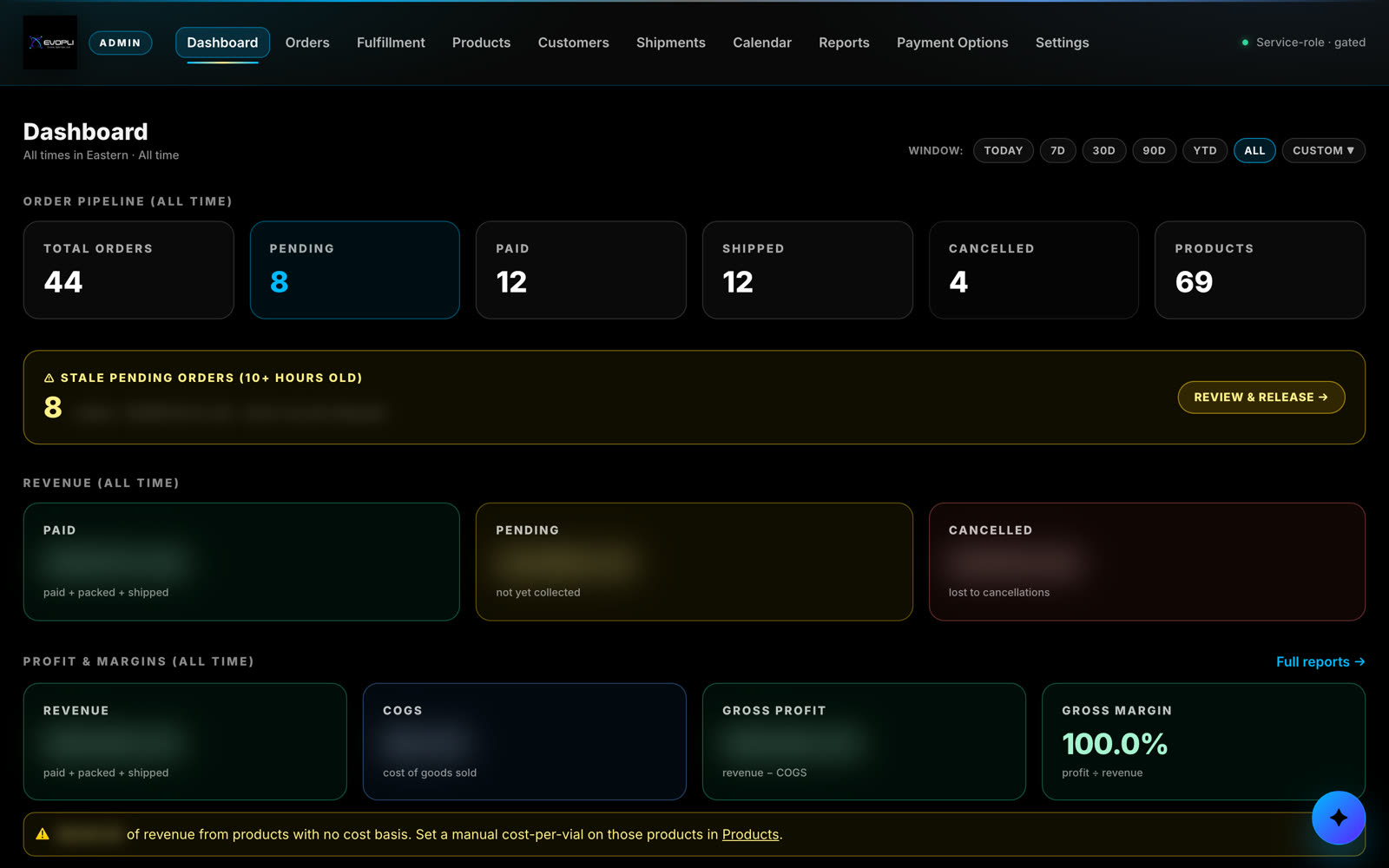Select the YTD window filter
1389x868 pixels.
coord(1205,150)
